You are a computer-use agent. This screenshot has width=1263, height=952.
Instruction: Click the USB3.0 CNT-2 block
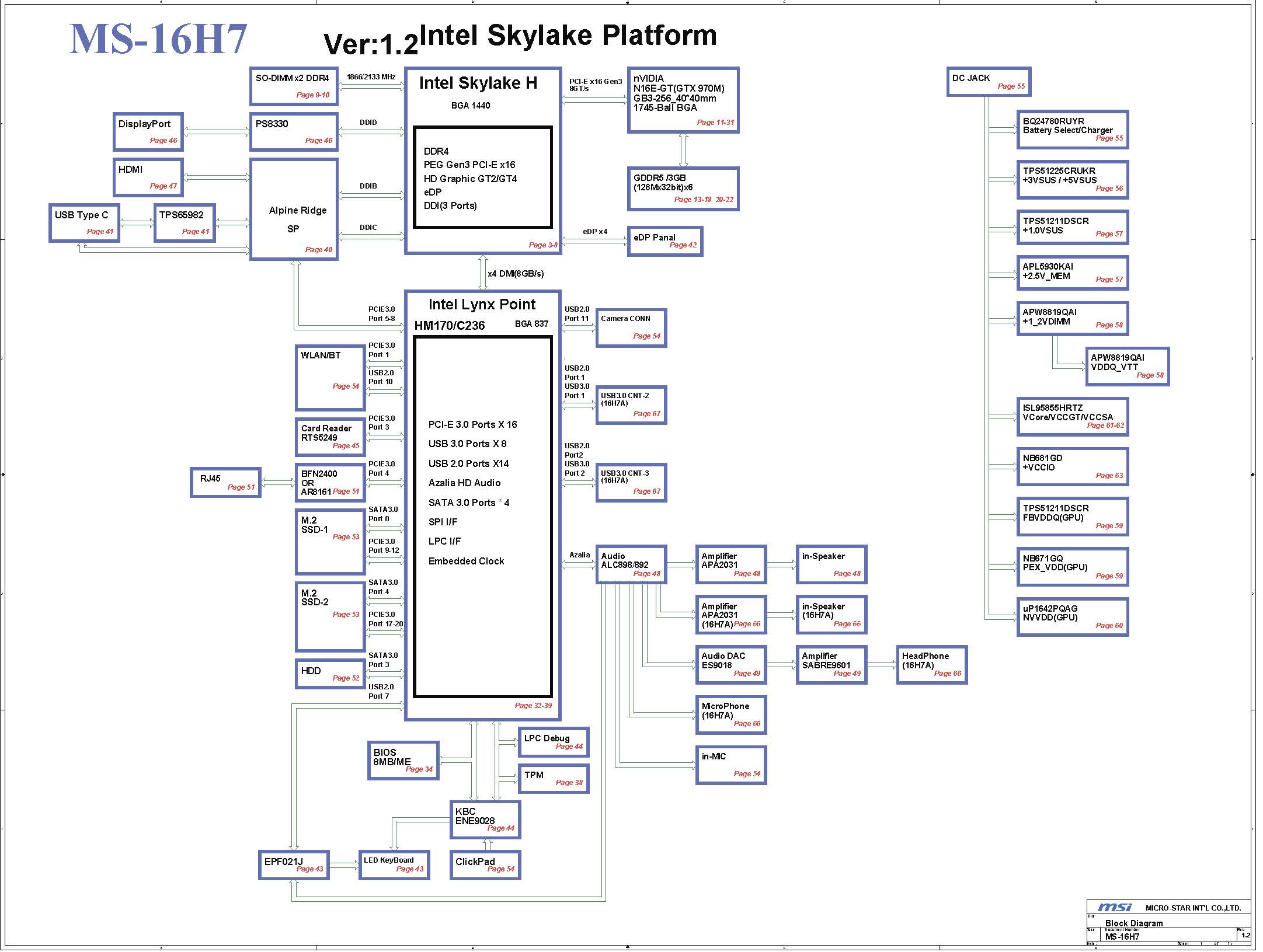point(631,405)
